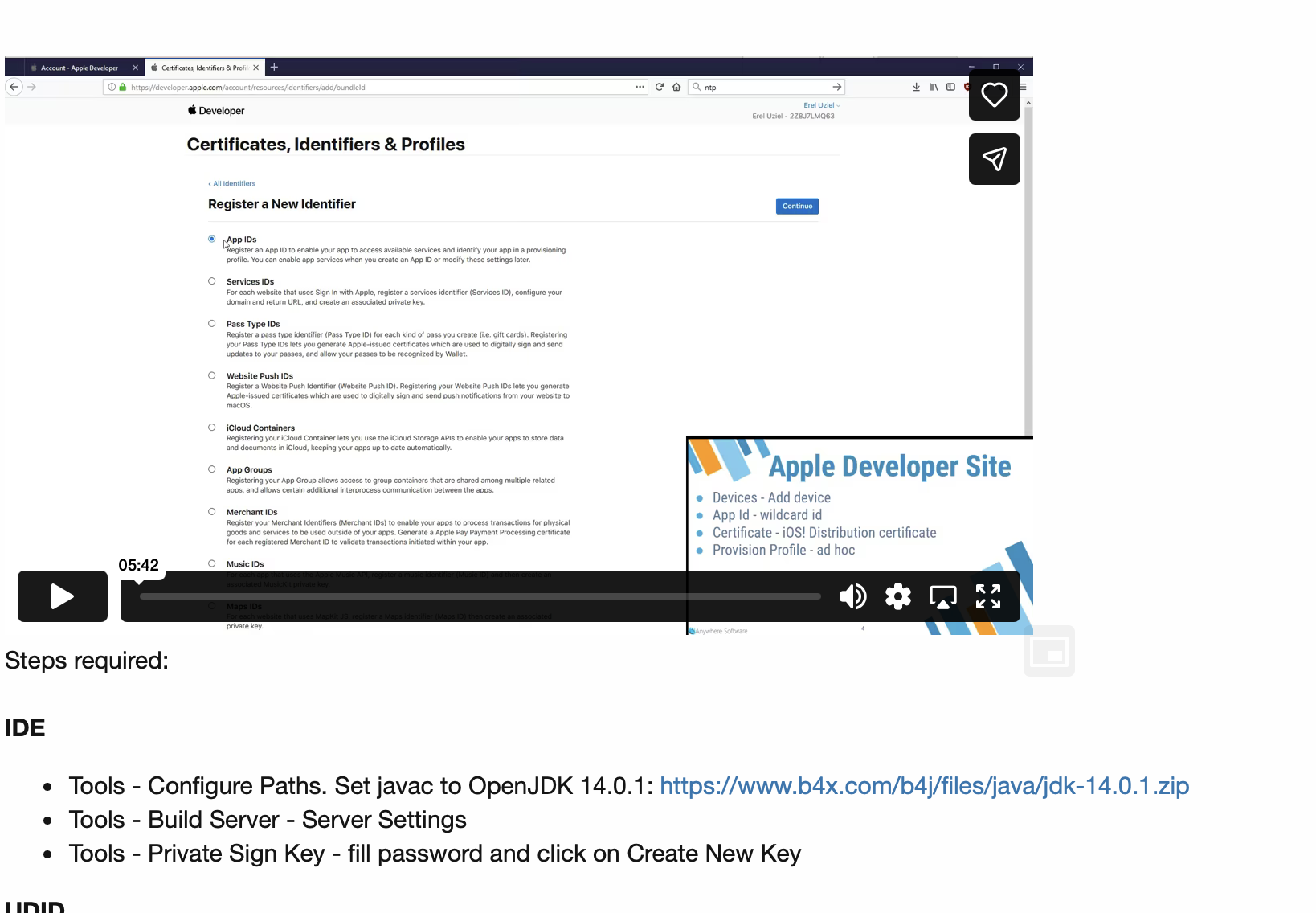The image size is (1316, 913).
Task: Click the 'Certificates, Identifiers & Profiles' page title
Action: (x=326, y=145)
